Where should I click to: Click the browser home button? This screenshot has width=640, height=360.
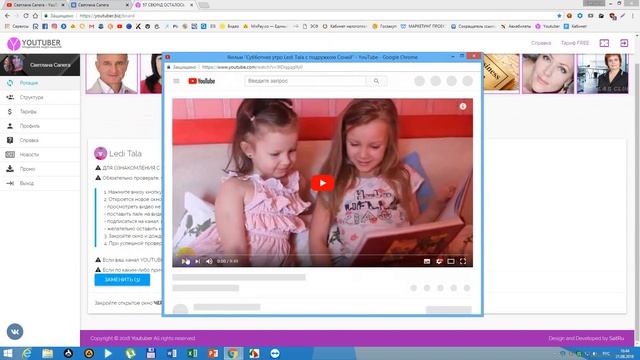pos(35,16)
